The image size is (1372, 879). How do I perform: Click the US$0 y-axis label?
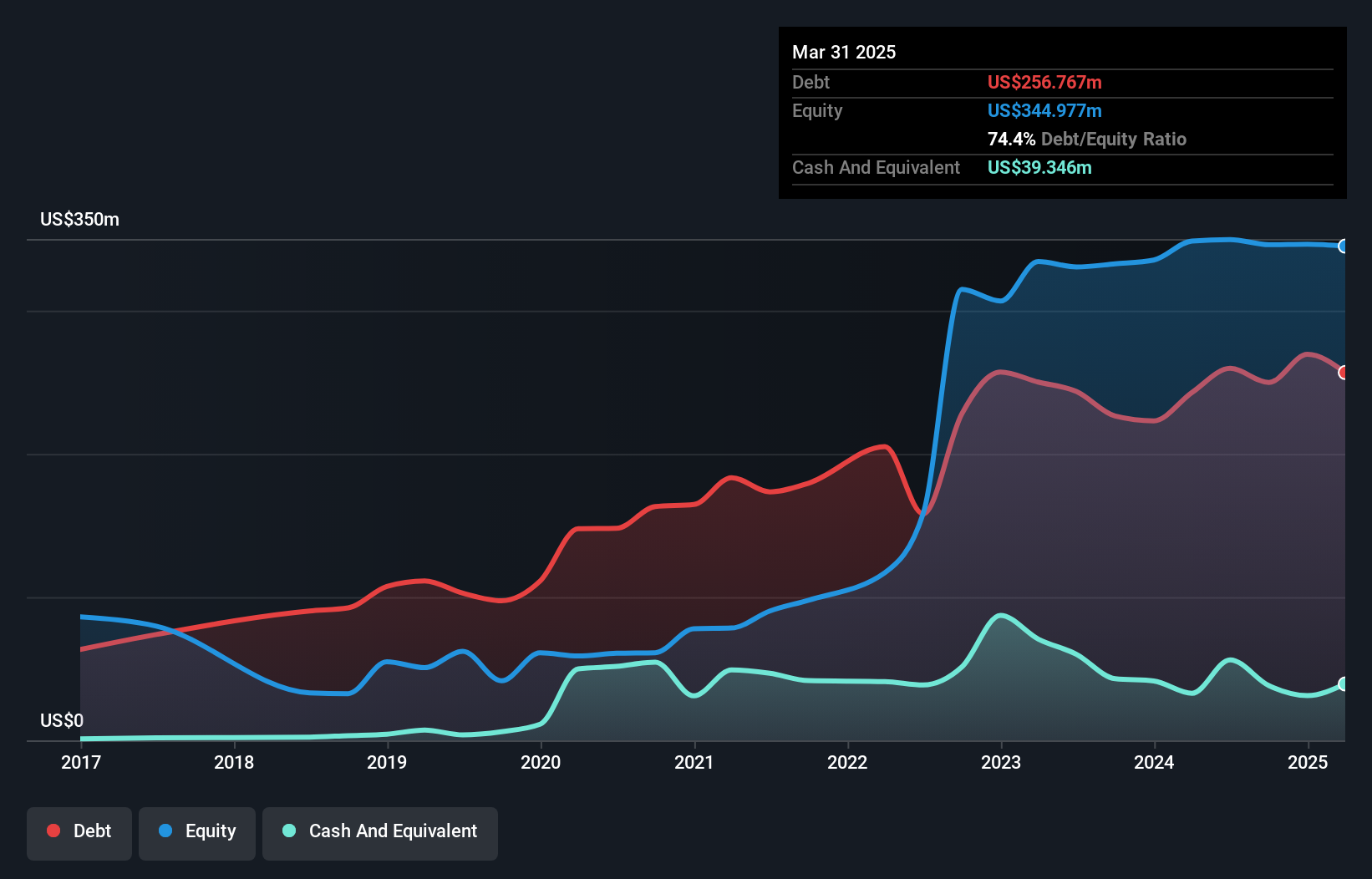62,720
